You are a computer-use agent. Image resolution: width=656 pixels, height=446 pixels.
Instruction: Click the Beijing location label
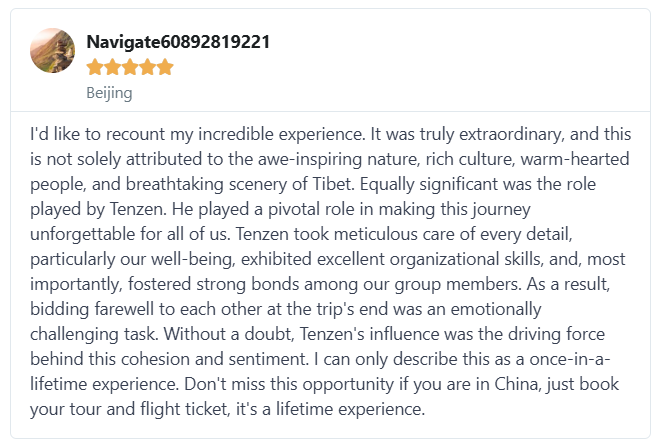click(109, 93)
